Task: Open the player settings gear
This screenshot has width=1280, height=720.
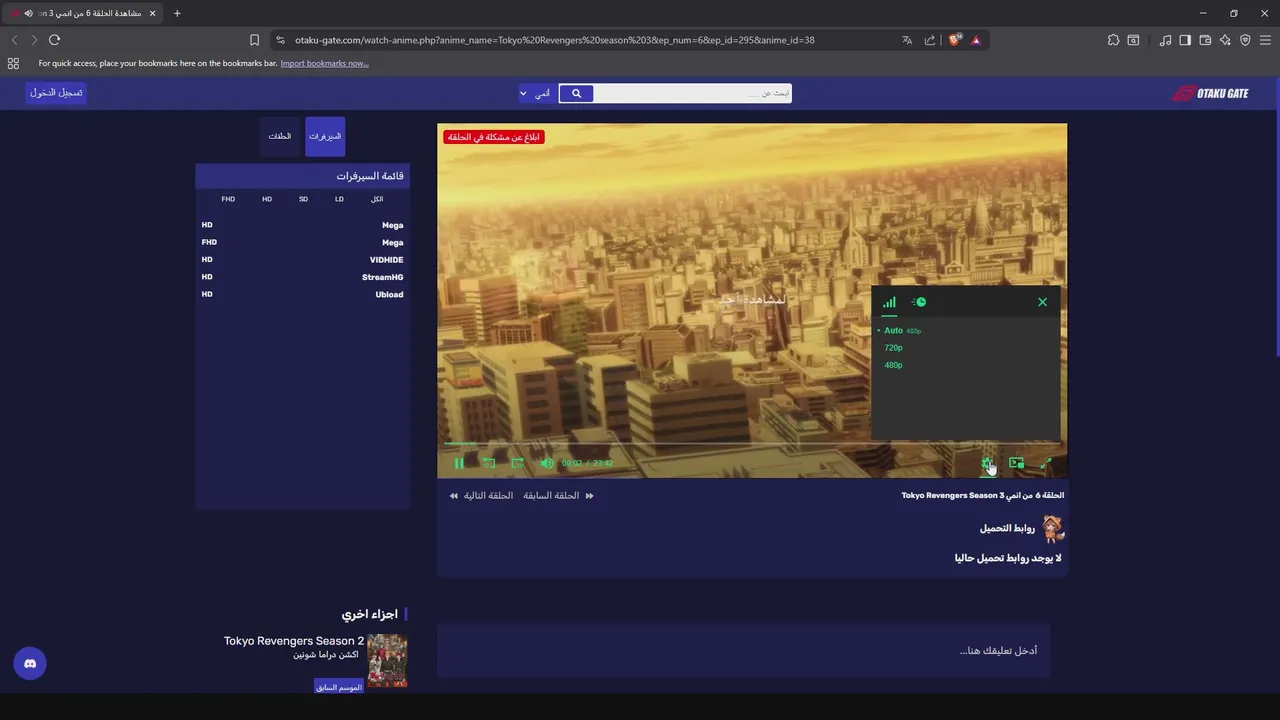Action: tap(987, 463)
